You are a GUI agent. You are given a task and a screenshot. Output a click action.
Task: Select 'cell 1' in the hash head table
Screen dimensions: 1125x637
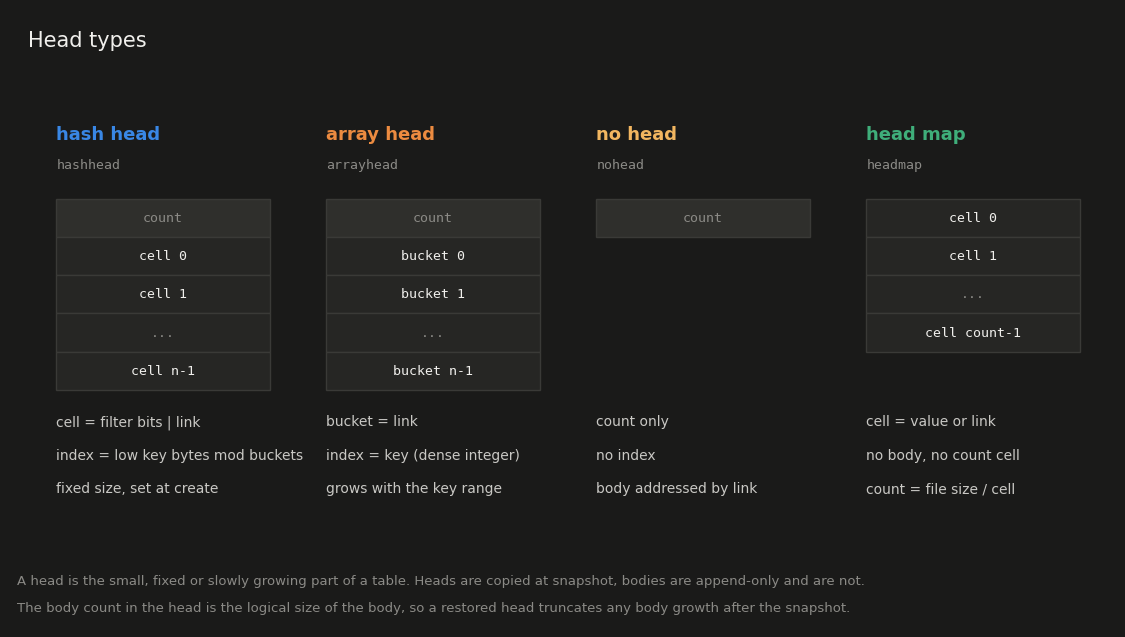tap(164, 294)
